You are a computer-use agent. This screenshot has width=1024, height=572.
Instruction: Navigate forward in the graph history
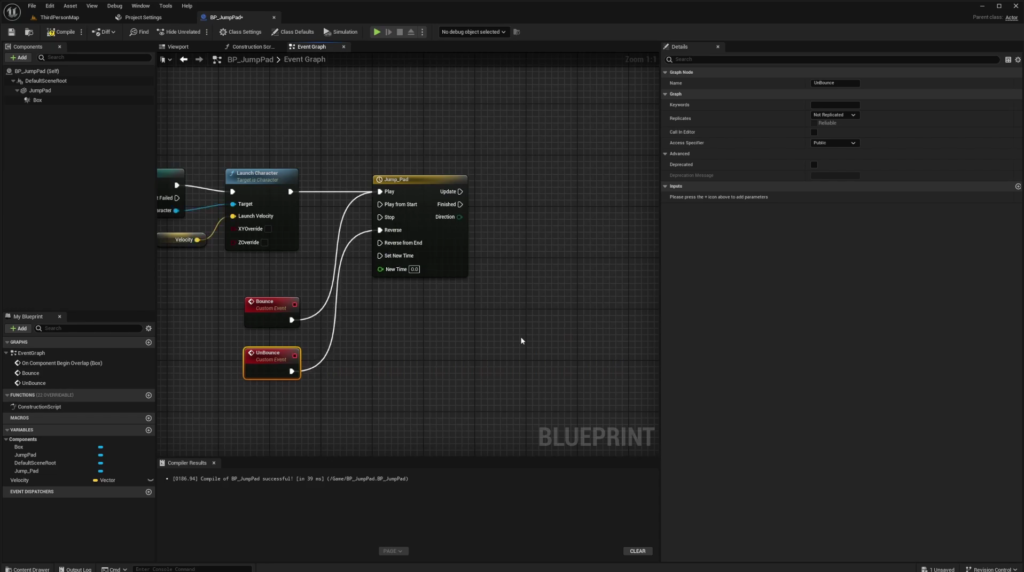199,59
